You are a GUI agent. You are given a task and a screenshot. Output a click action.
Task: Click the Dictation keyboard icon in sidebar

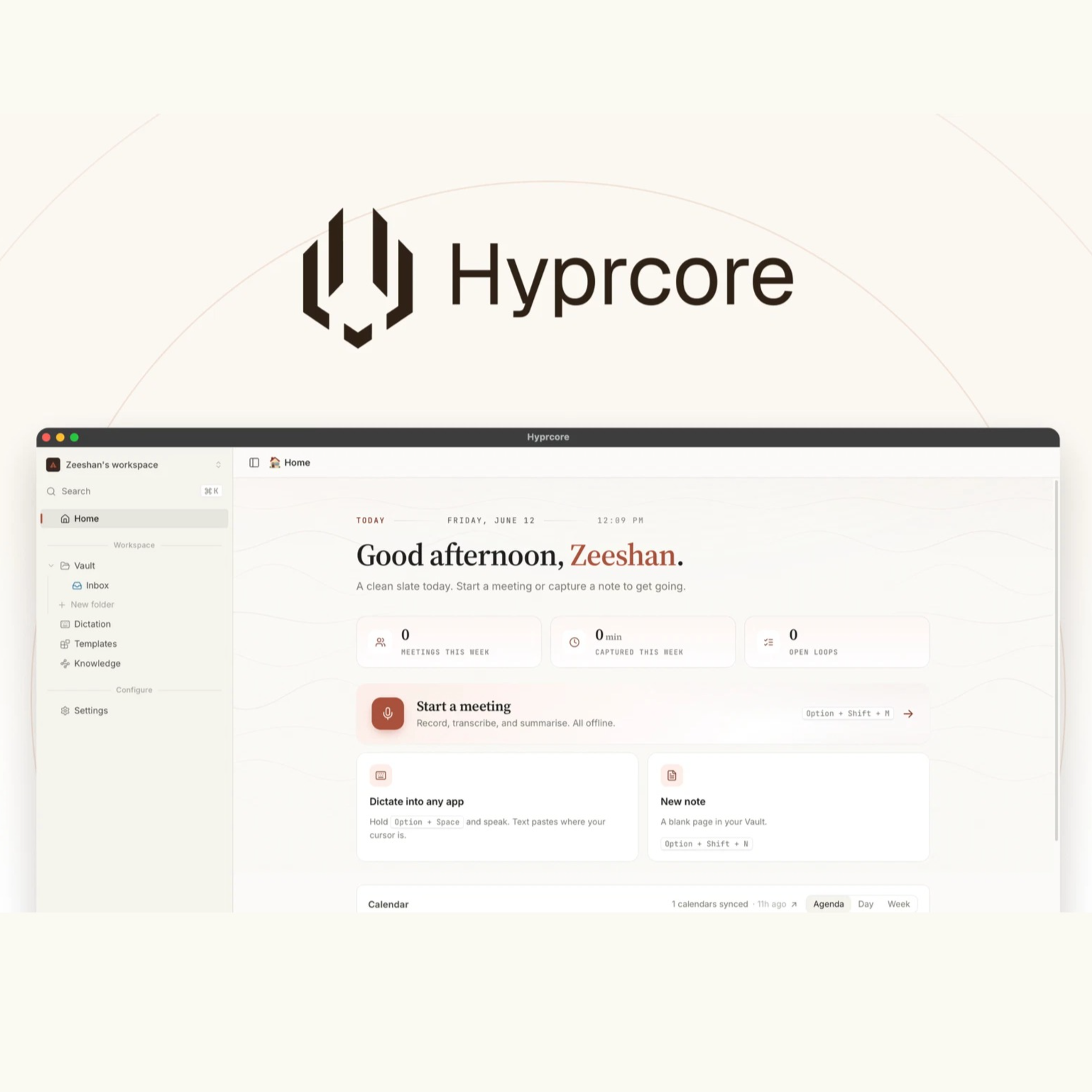65,625
